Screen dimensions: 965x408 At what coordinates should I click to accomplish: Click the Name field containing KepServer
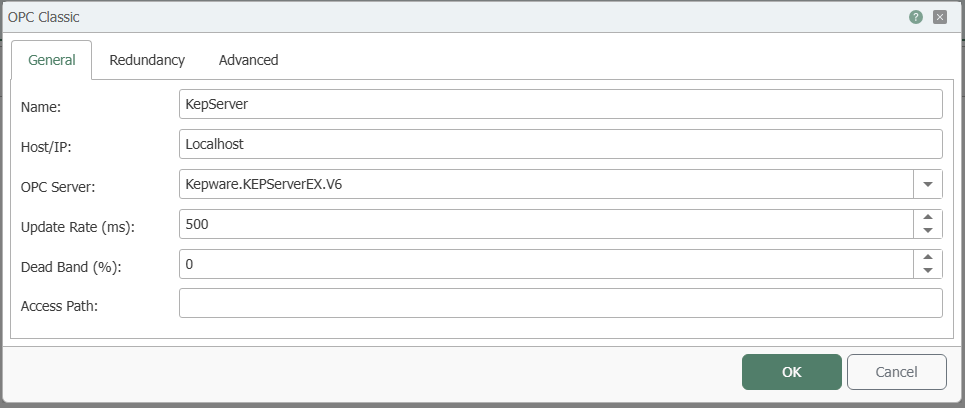coord(561,104)
